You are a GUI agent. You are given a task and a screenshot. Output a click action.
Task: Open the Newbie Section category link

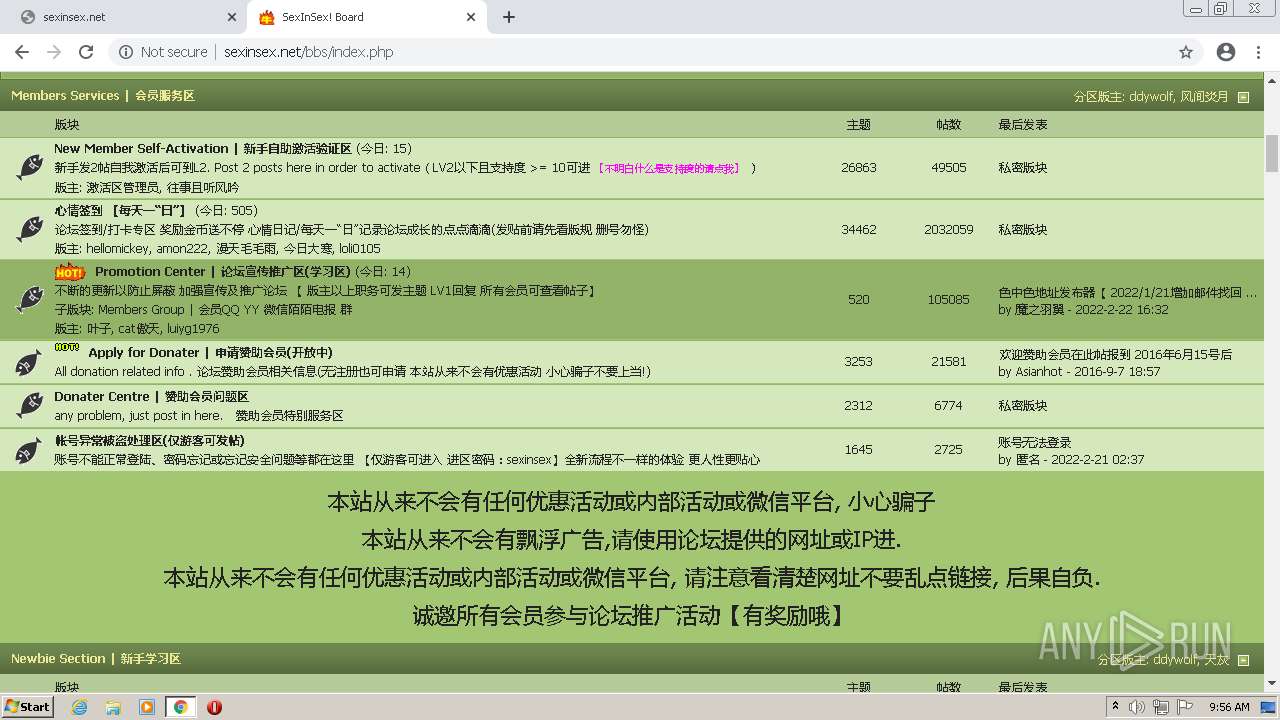[x=96, y=659]
